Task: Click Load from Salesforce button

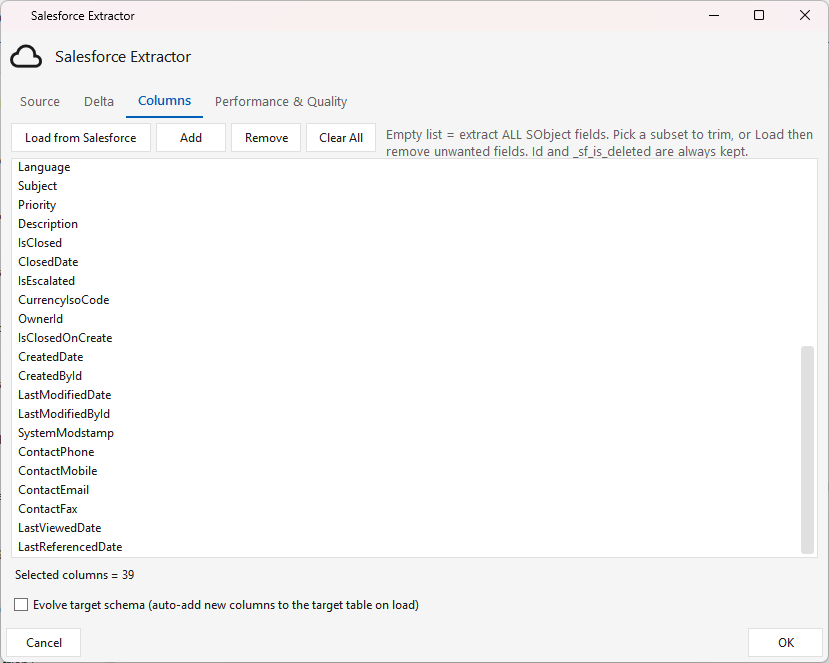Action: 81,138
